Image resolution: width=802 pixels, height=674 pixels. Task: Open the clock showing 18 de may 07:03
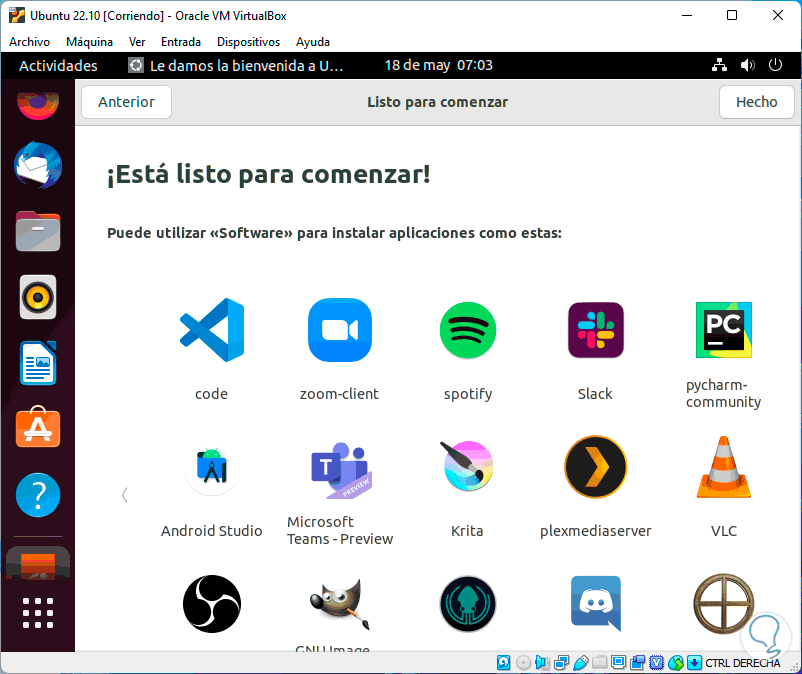tap(438, 65)
